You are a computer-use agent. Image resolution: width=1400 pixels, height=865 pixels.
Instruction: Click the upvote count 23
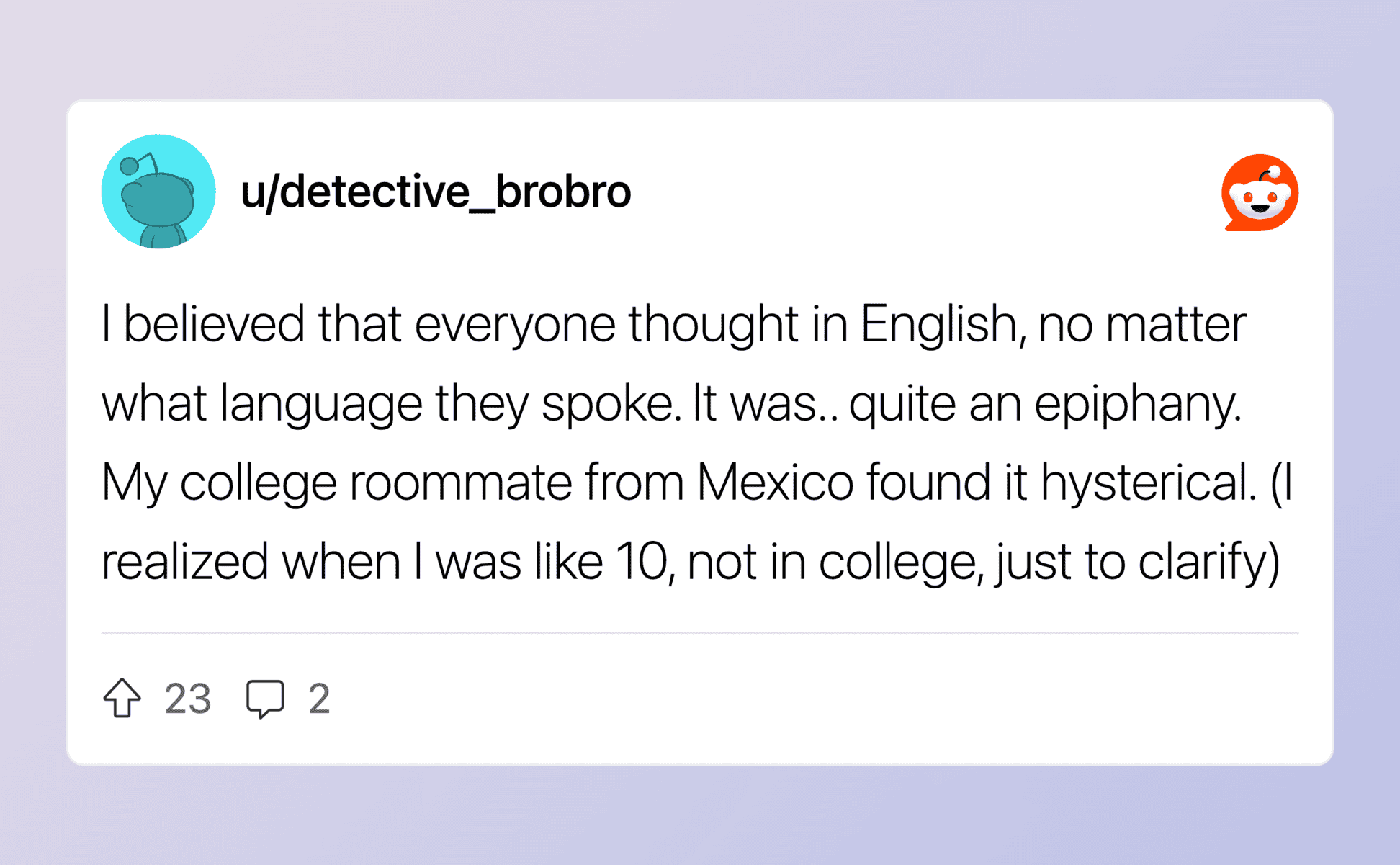point(187,699)
